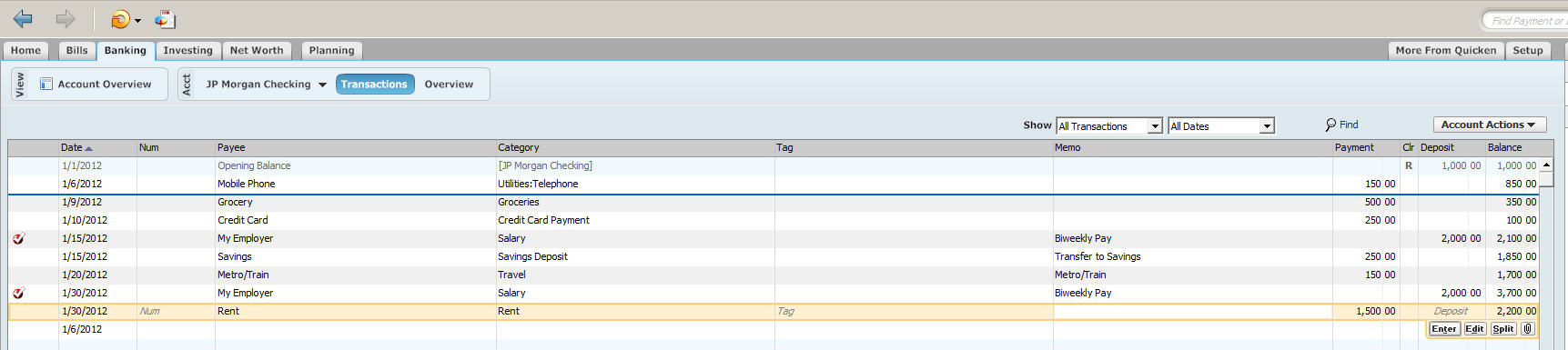Click the reminder icon on 1/15/2012 row

[x=18, y=238]
